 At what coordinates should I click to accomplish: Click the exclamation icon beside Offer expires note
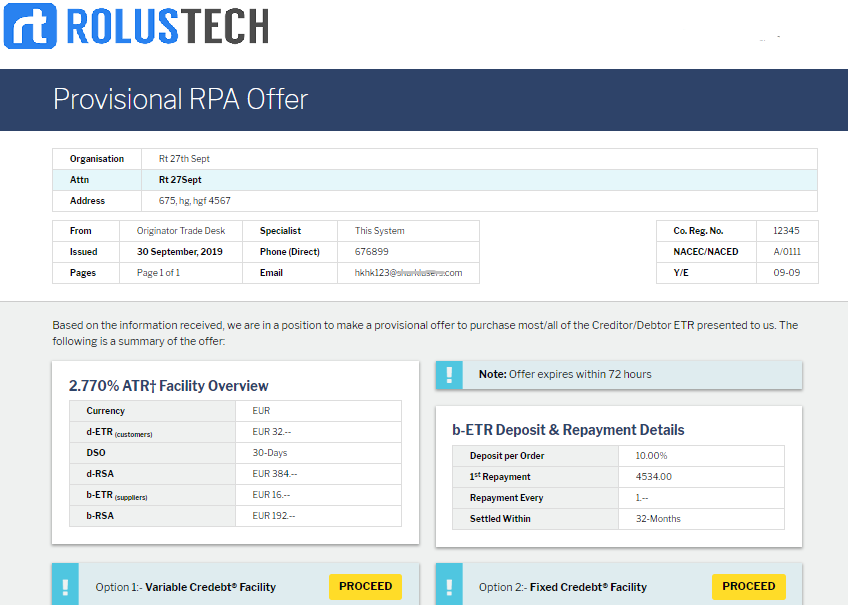(x=449, y=375)
